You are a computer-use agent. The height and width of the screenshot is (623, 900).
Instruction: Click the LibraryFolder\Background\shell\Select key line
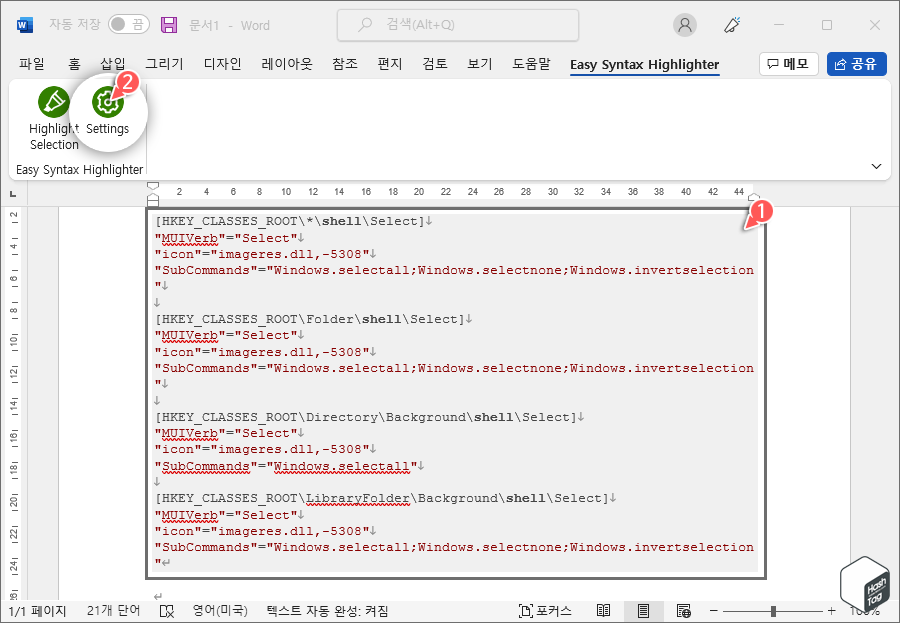[382, 498]
